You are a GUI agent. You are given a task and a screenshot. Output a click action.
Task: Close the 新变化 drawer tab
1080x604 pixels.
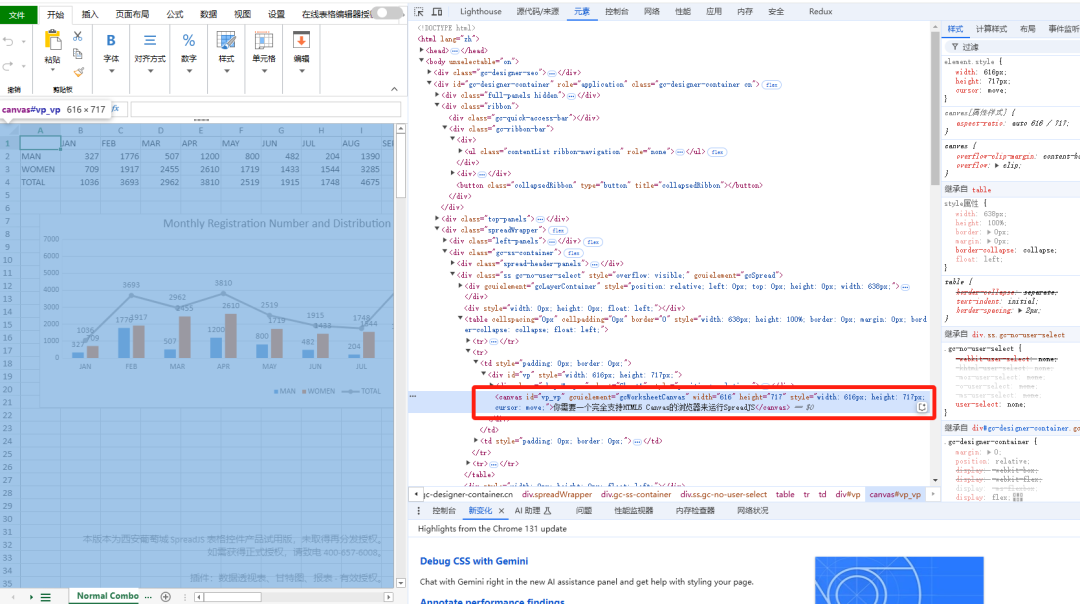click(x=501, y=511)
